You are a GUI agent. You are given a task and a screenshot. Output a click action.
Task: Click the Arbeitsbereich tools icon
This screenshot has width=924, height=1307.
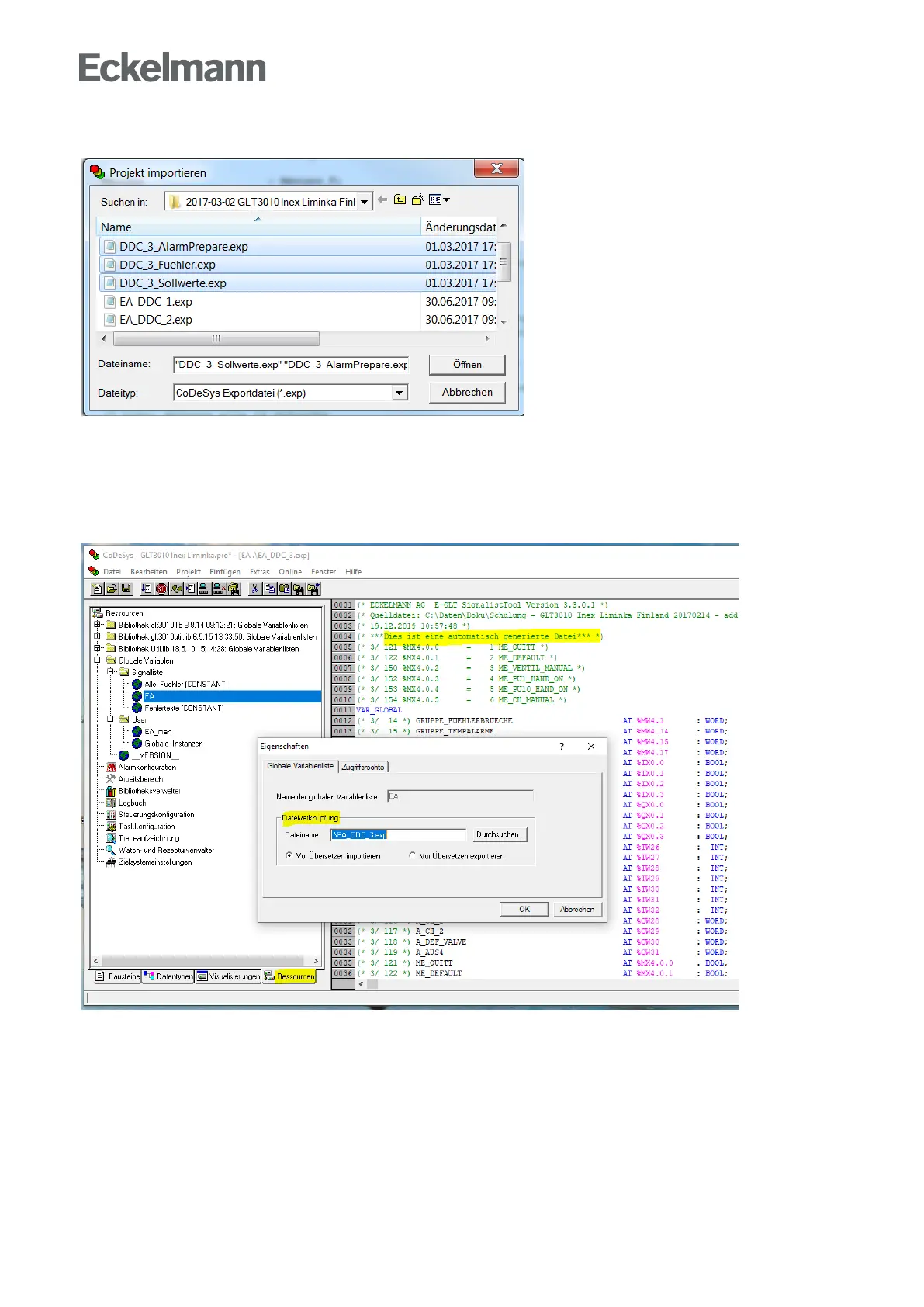(111, 778)
